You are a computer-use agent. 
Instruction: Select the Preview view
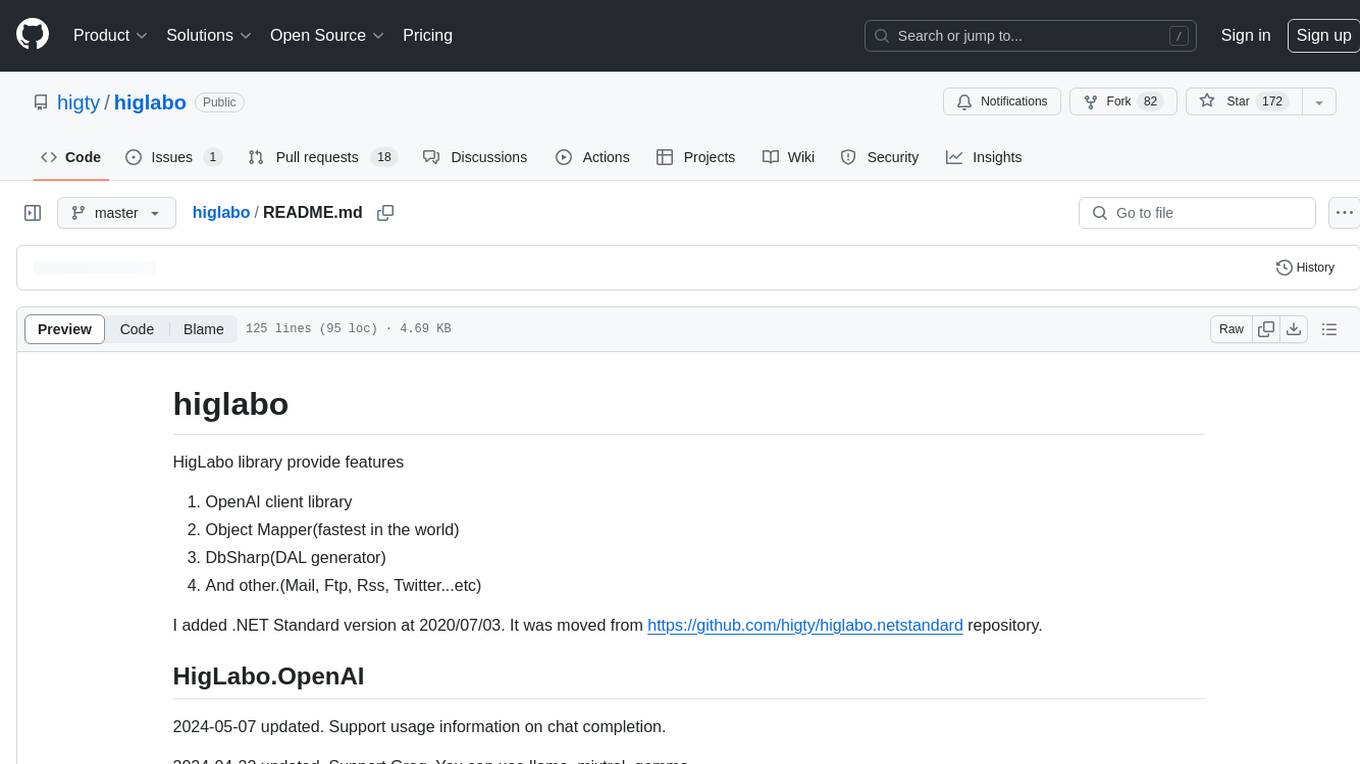click(65, 329)
